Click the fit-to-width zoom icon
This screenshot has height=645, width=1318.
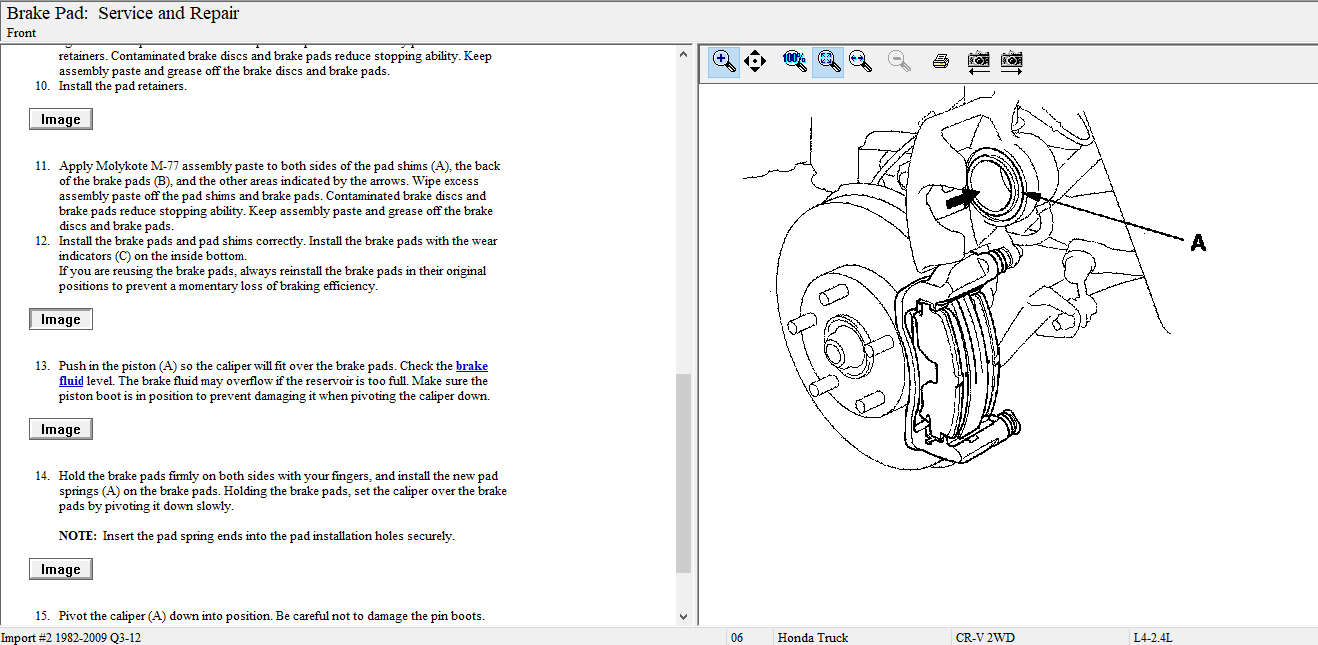(x=860, y=61)
